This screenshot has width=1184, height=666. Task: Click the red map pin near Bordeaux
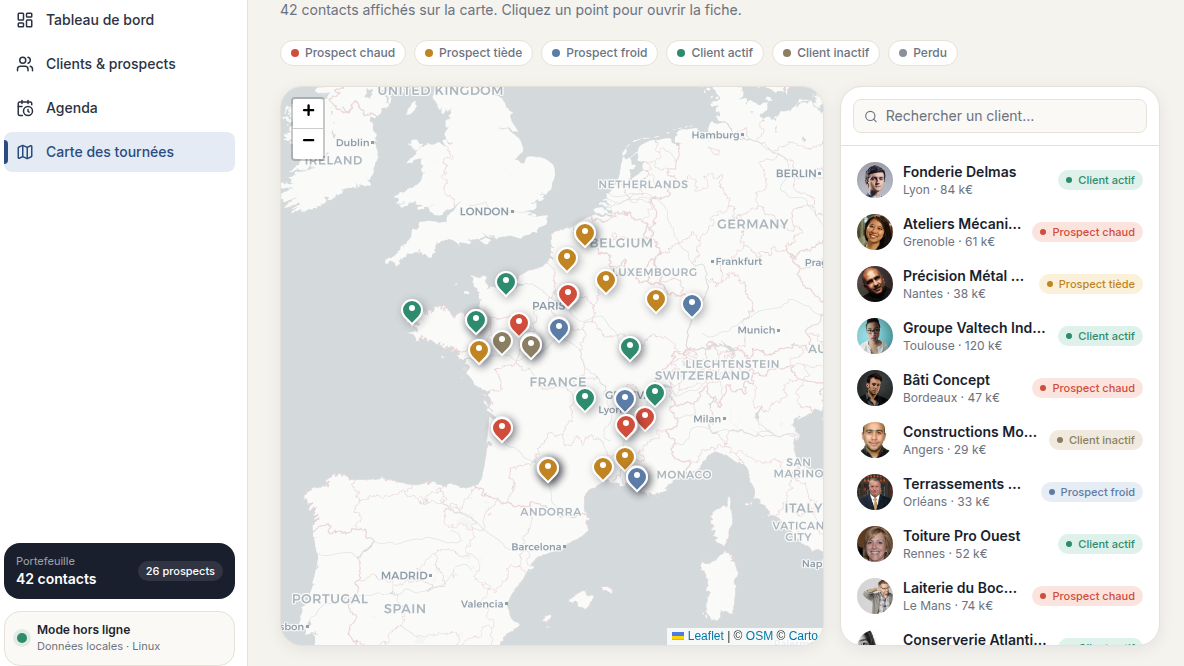point(502,429)
